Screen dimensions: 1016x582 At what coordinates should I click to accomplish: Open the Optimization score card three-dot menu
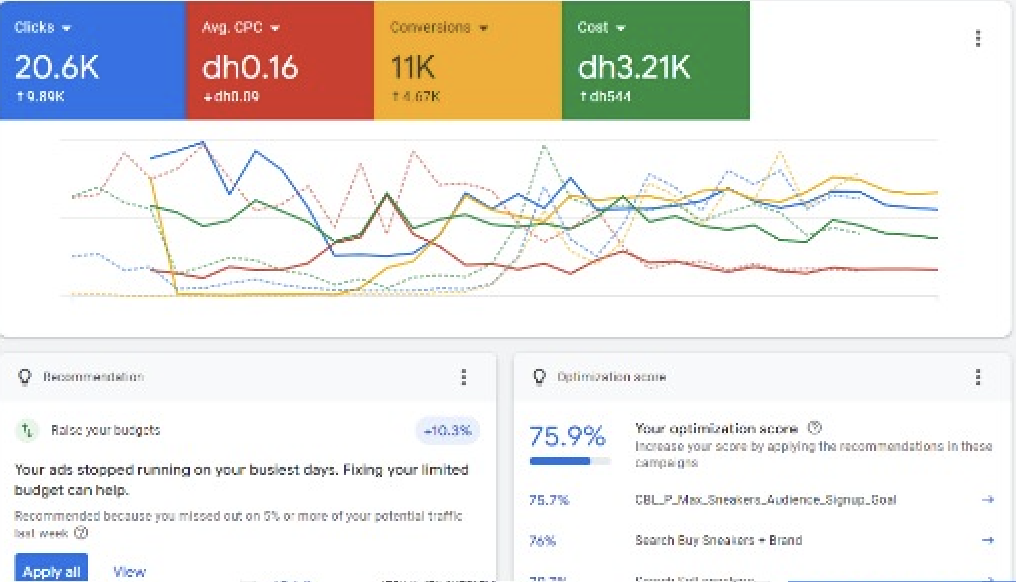click(x=977, y=377)
